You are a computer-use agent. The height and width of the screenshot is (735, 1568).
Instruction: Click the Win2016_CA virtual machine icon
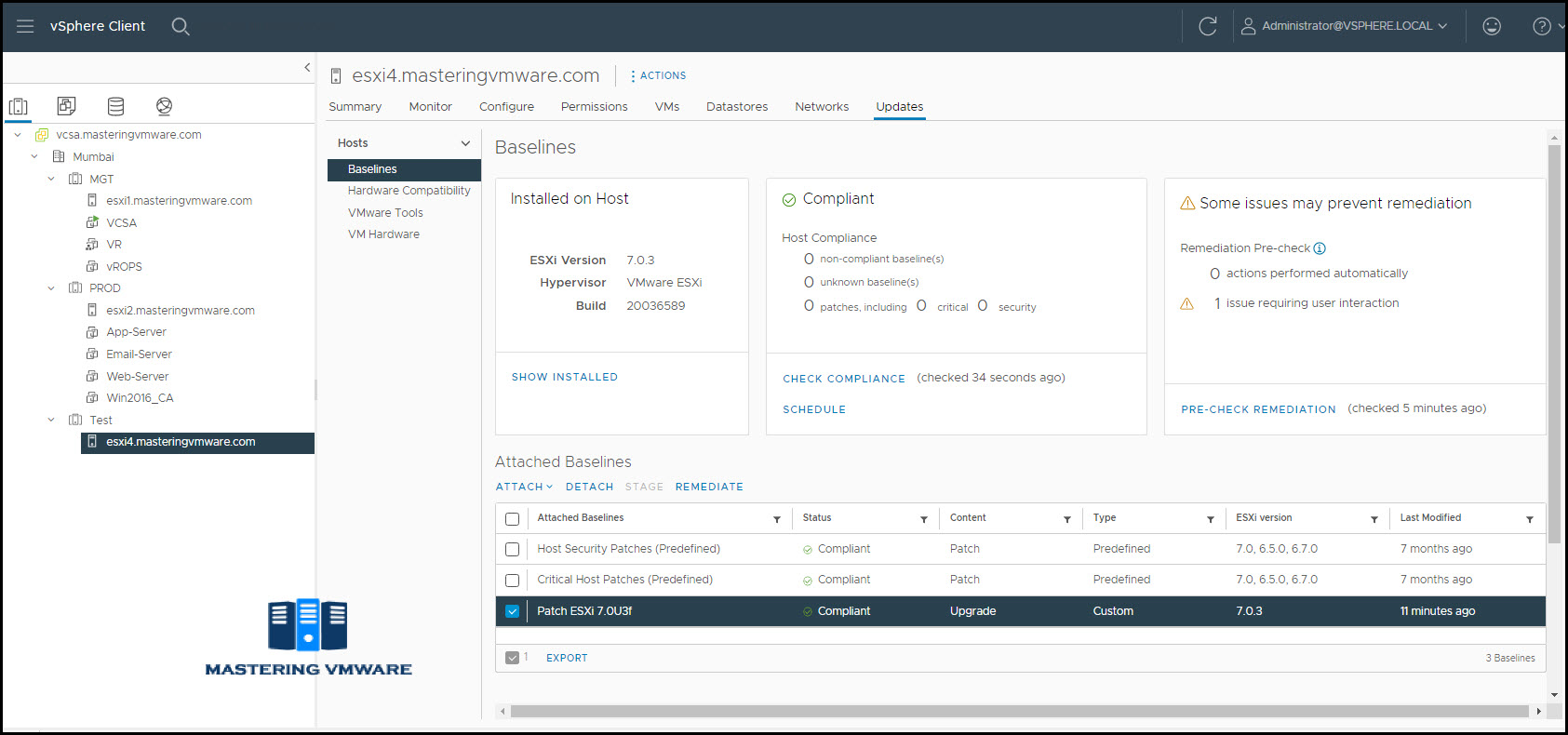tap(92, 398)
